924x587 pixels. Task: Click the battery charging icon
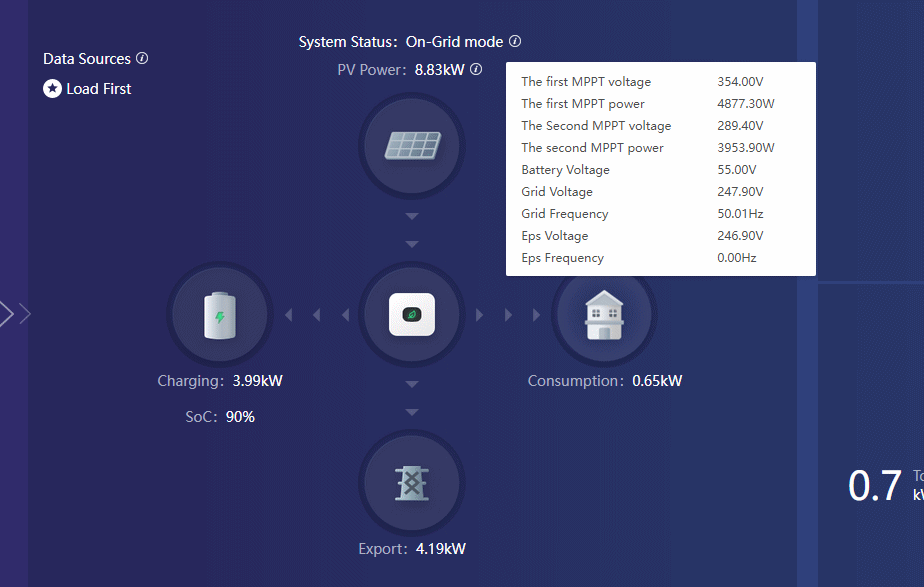click(219, 315)
